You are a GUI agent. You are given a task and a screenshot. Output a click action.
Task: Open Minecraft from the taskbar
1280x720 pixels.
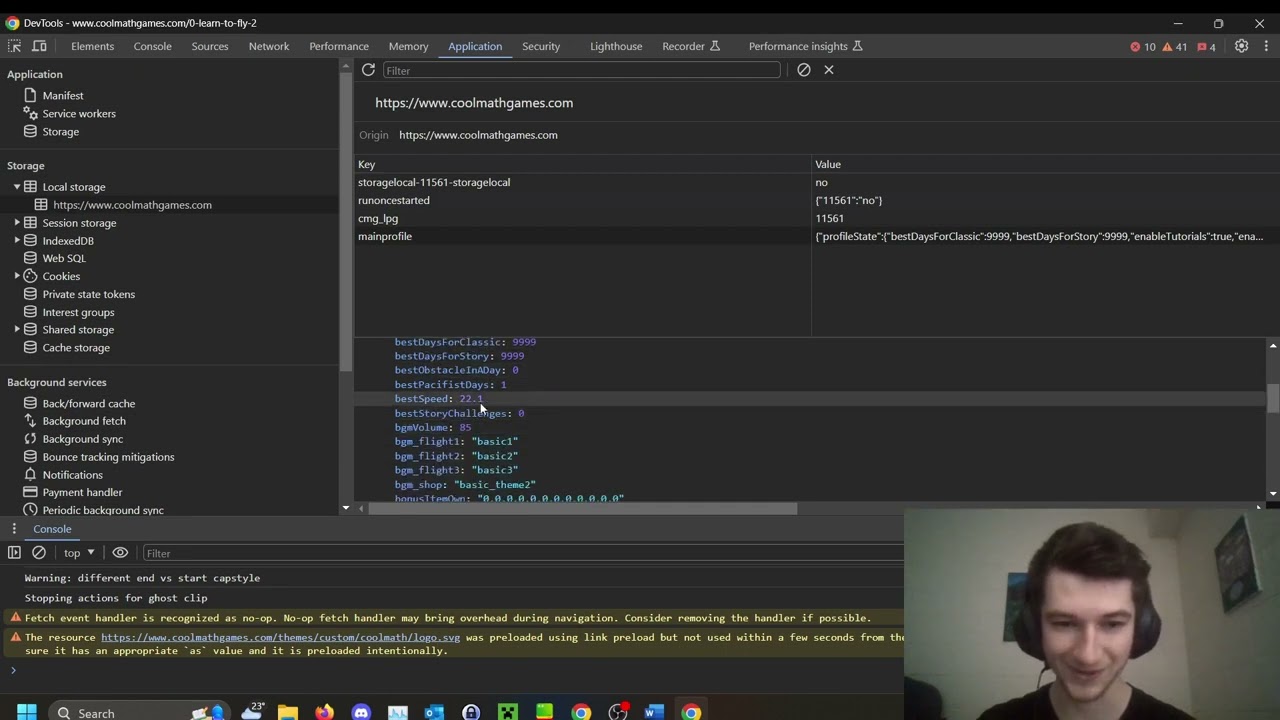click(x=508, y=713)
